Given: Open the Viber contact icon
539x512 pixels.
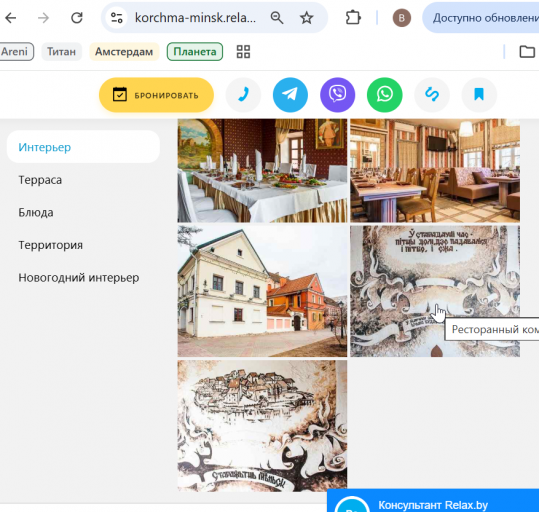Looking at the screenshot, I should pyautogui.click(x=338, y=95).
